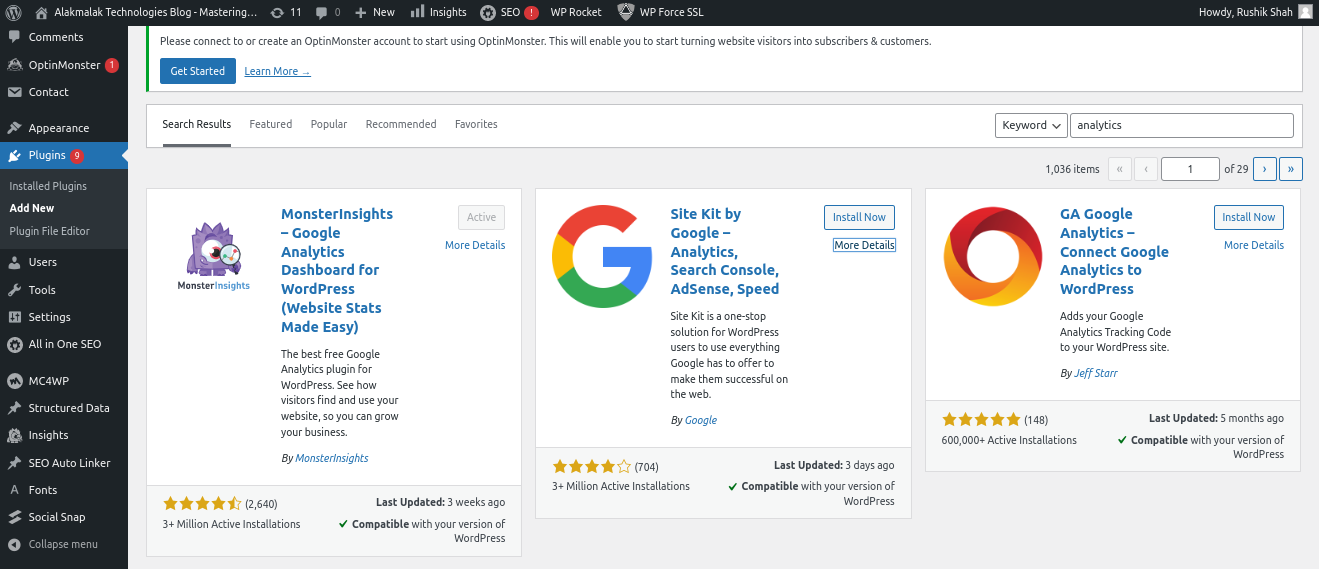Open the Keyword search type dropdown
The image size is (1319, 569).
coord(1031,125)
